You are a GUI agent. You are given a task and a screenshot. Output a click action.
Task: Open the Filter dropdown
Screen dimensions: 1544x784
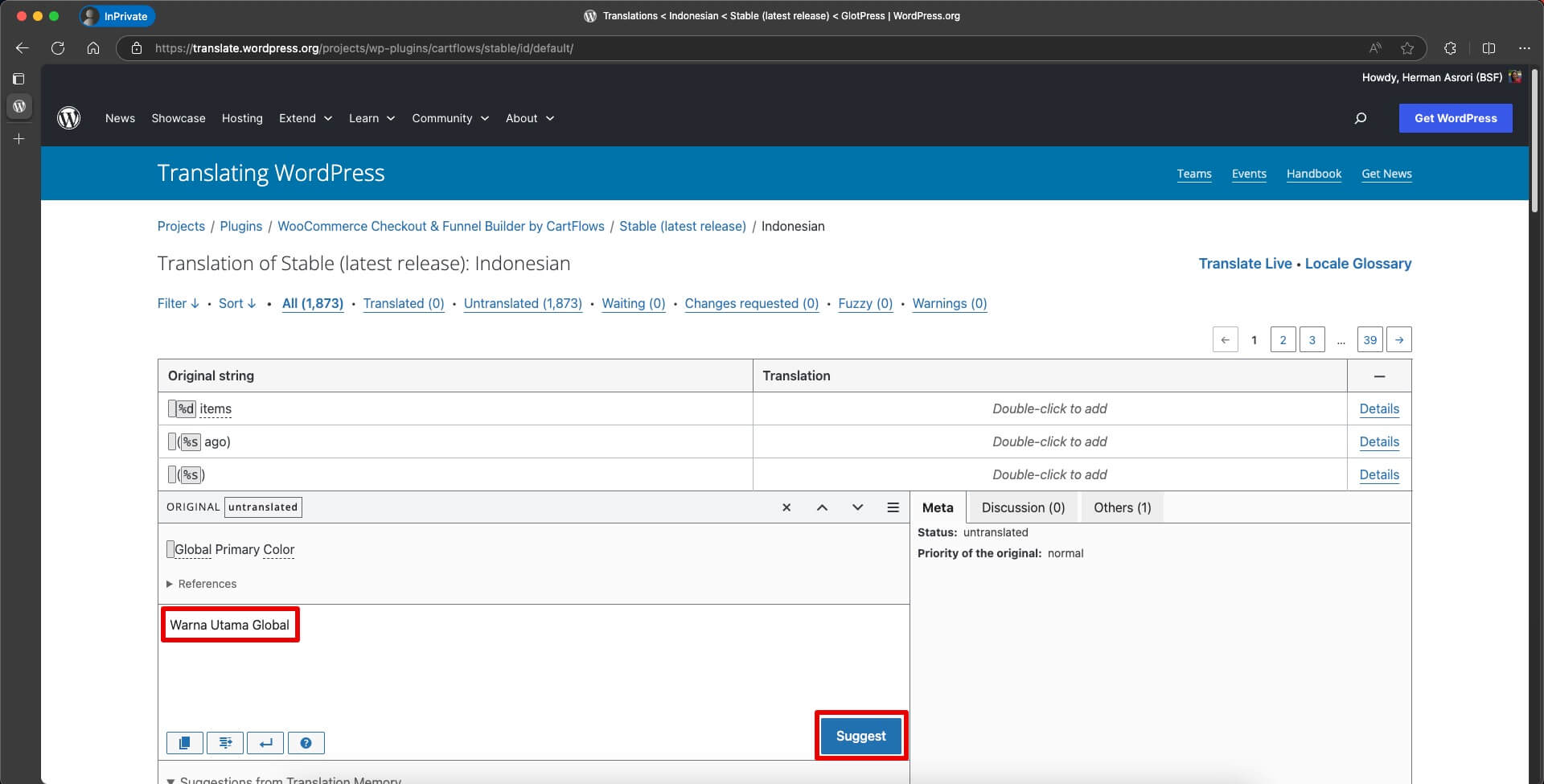click(x=178, y=303)
